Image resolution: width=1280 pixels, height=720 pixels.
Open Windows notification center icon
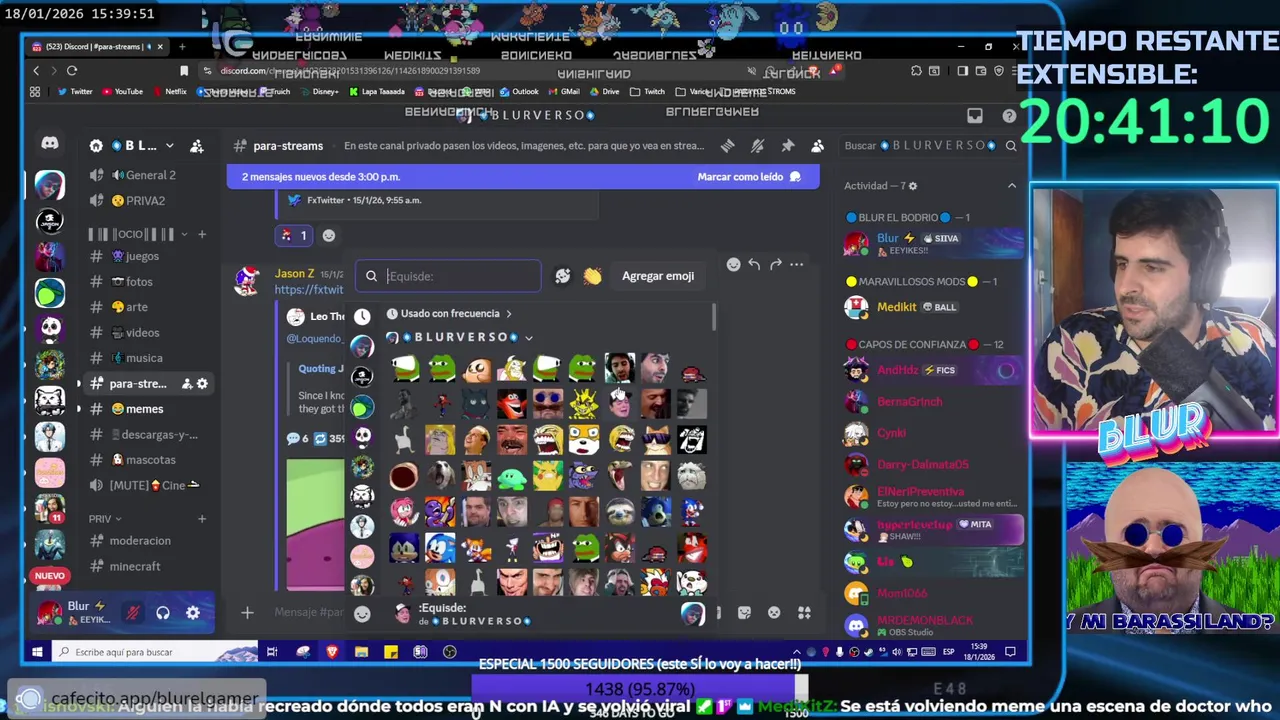click(x=1010, y=652)
